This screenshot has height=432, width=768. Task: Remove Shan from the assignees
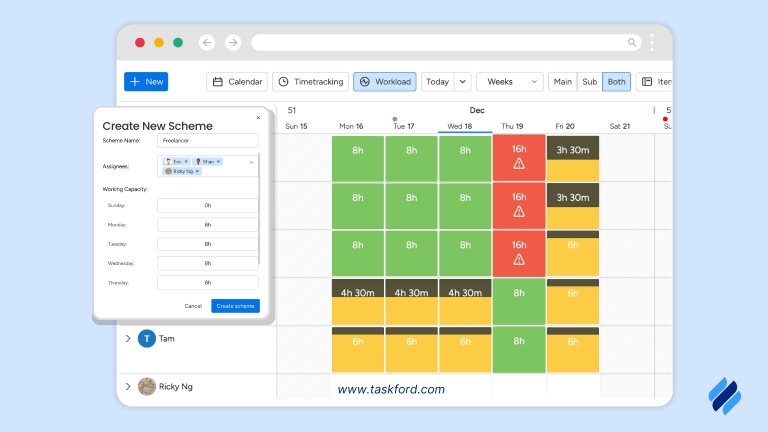[219, 161]
